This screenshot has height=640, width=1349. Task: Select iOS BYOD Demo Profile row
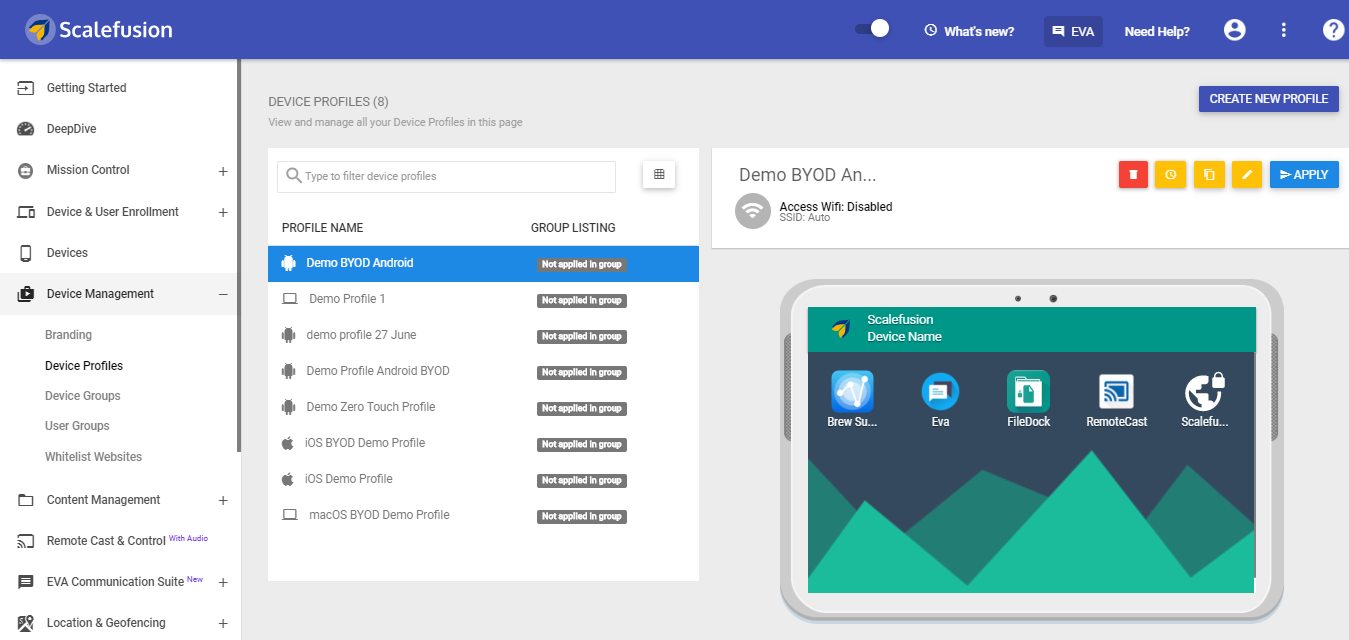click(x=483, y=444)
